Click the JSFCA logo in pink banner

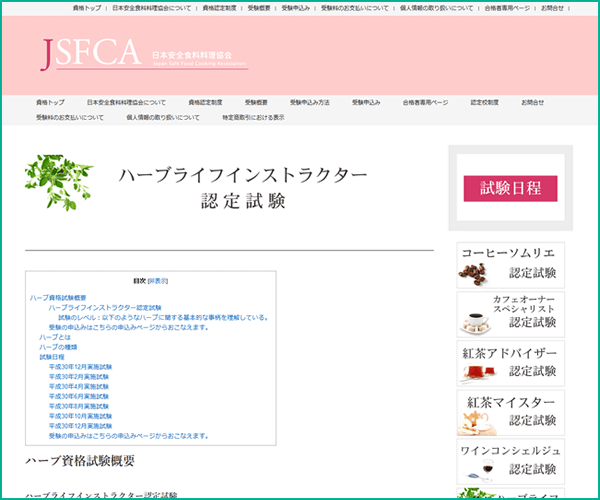[x=144, y=54]
